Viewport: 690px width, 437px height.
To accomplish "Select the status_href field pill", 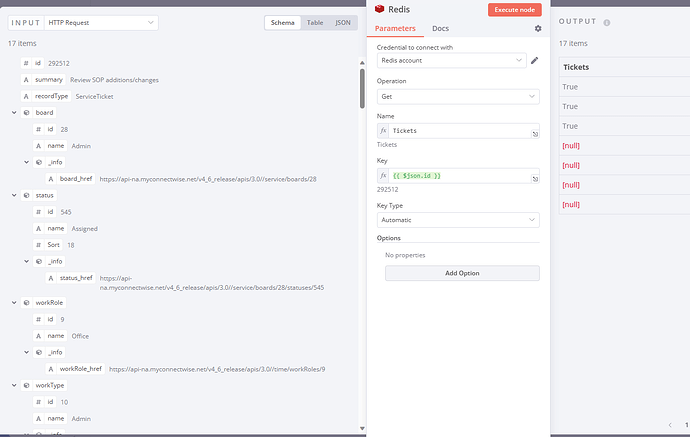I will [71, 278].
